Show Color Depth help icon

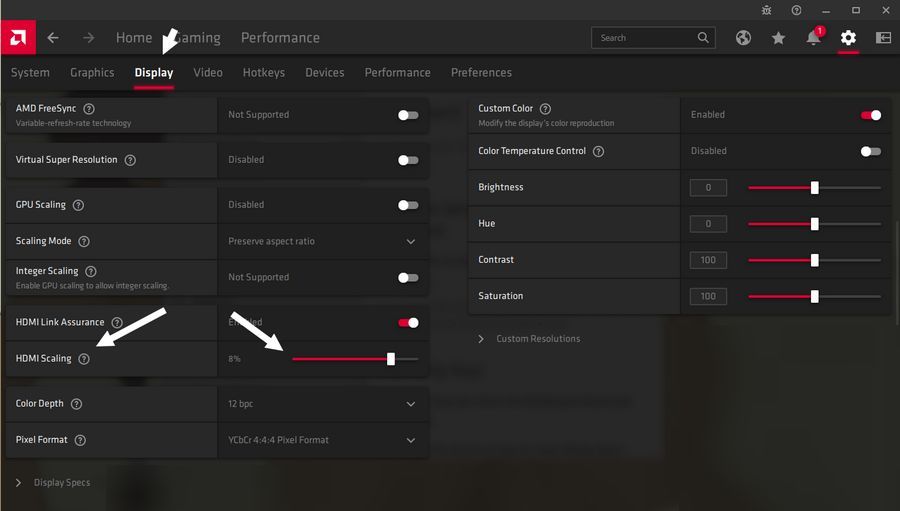(76, 404)
